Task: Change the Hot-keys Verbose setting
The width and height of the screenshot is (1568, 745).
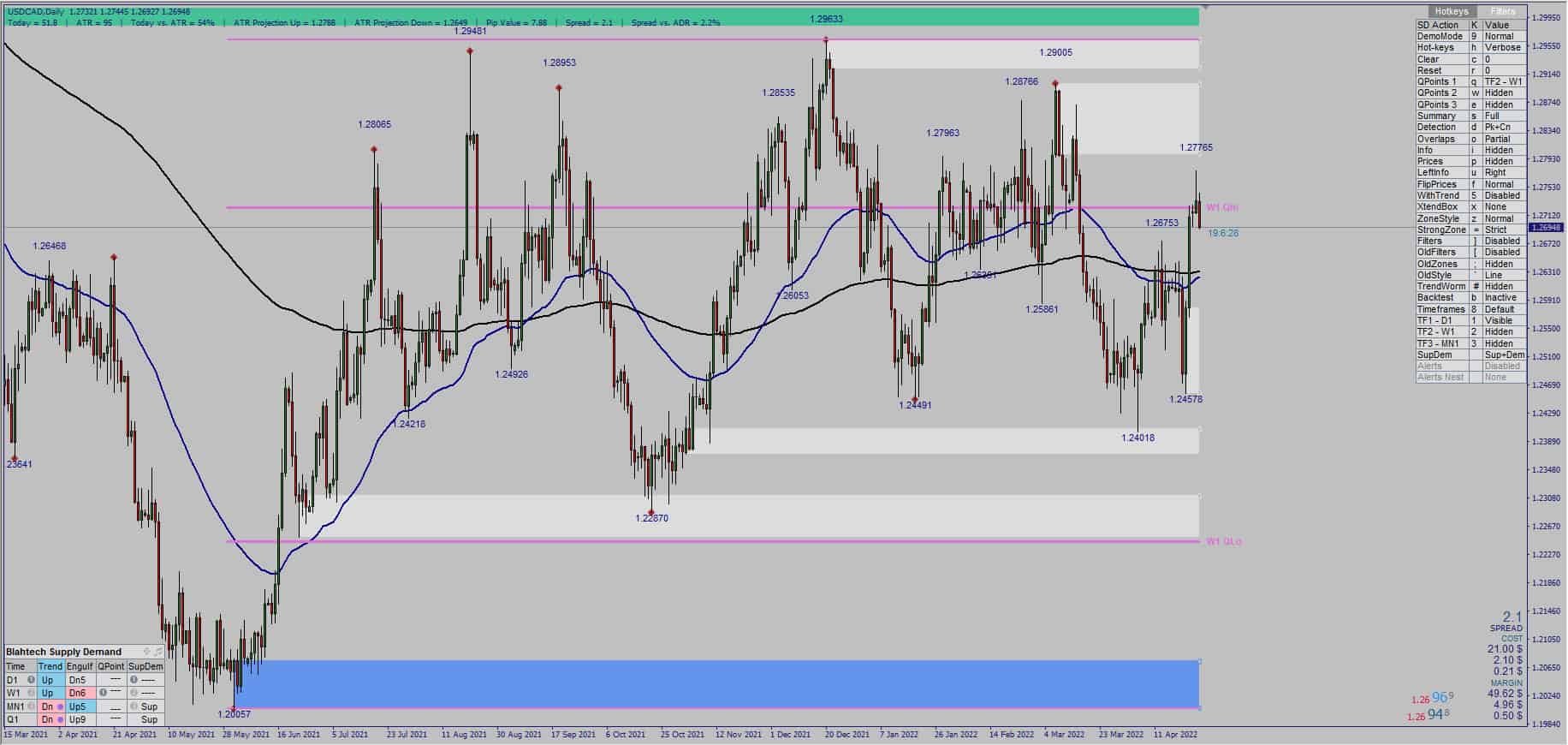Action: pos(1504,47)
